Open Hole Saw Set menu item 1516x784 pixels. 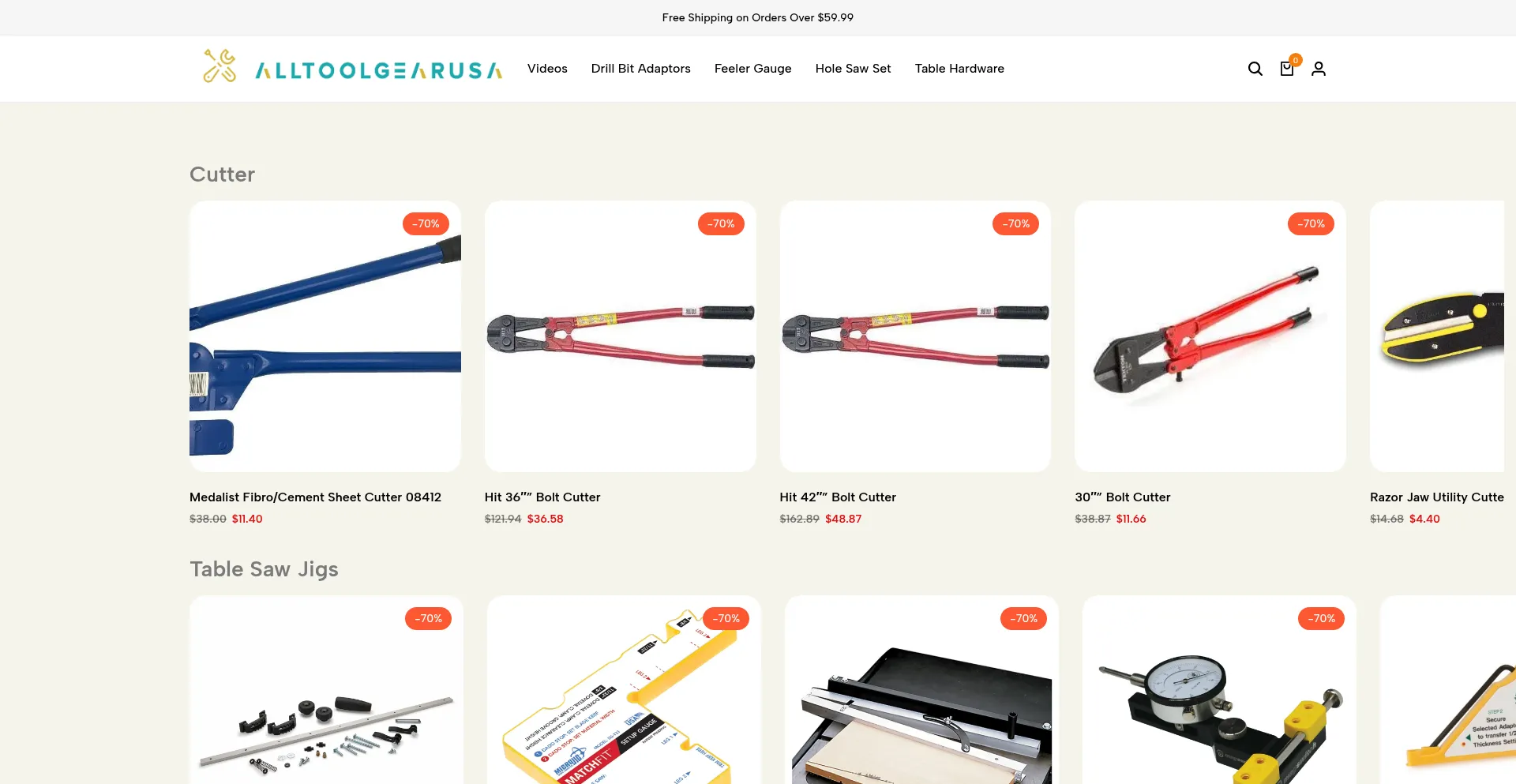point(854,69)
